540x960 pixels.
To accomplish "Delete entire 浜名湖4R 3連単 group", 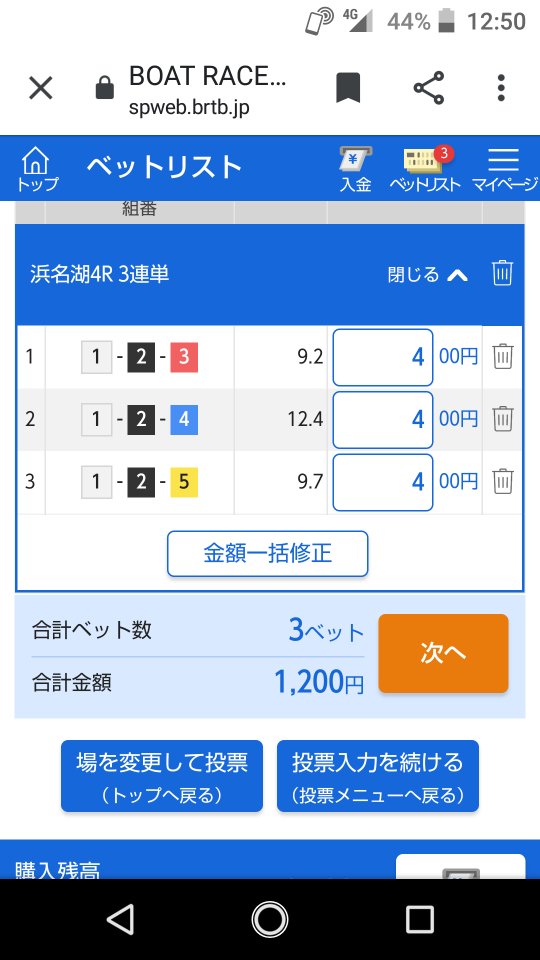I will pyautogui.click(x=503, y=273).
